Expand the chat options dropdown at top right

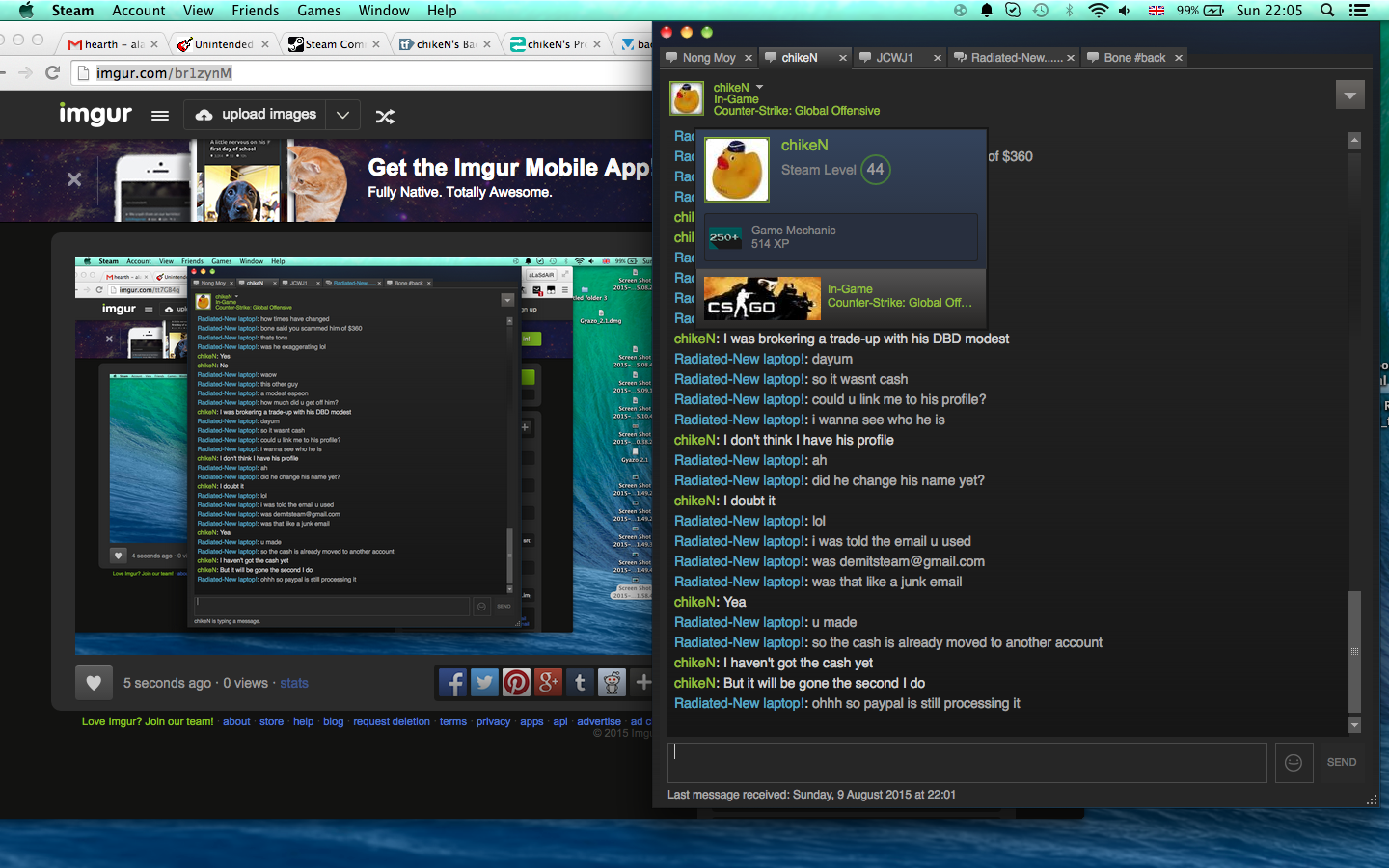coord(1349,95)
